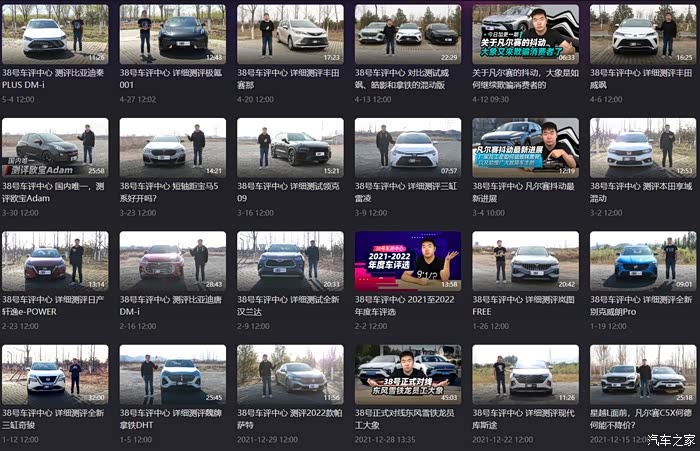Click the date '3-4 10:00'
This screenshot has width=700, height=451.
tap(489, 213)
